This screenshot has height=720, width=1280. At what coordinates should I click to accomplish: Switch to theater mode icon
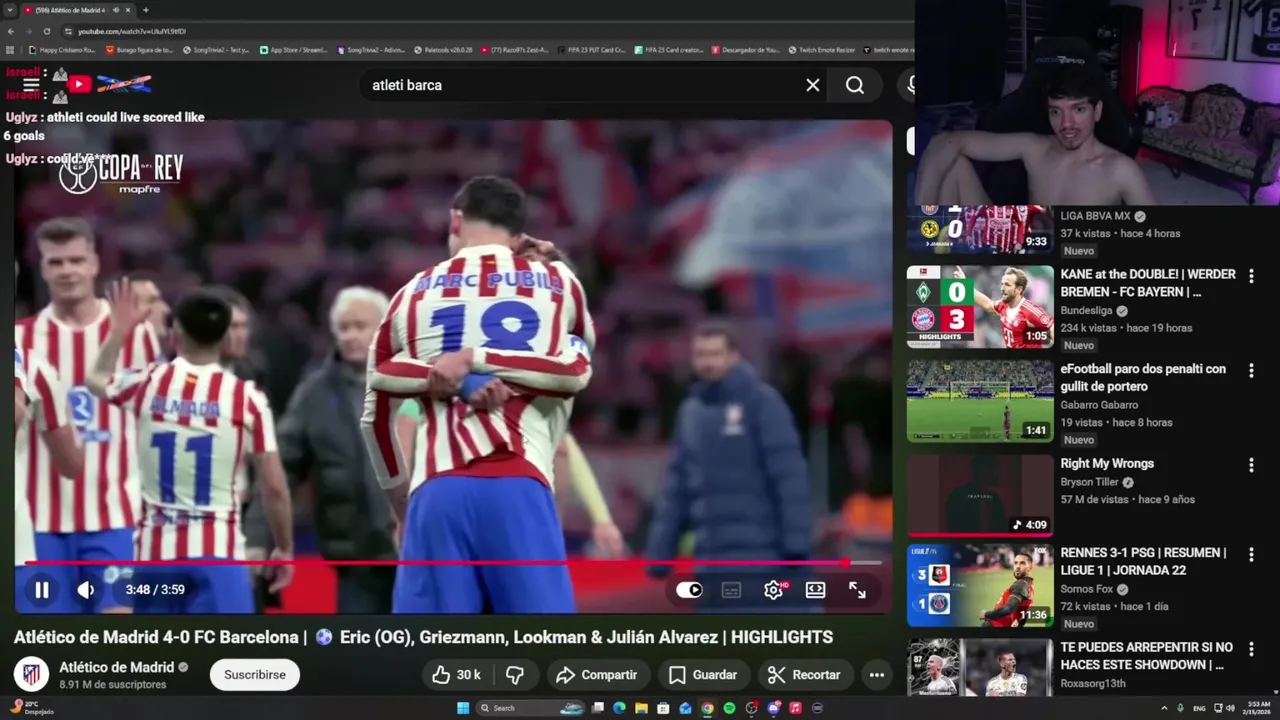[815, 590]
